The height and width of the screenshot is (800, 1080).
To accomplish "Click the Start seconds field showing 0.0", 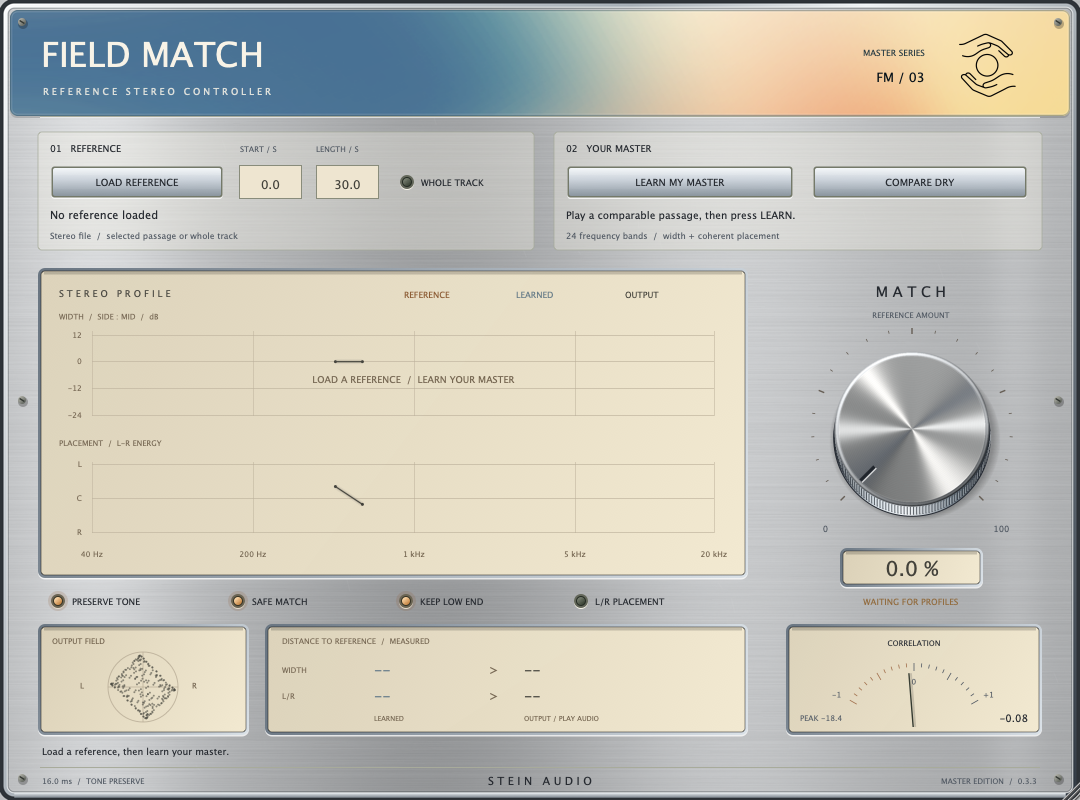I will coord(270,183).
